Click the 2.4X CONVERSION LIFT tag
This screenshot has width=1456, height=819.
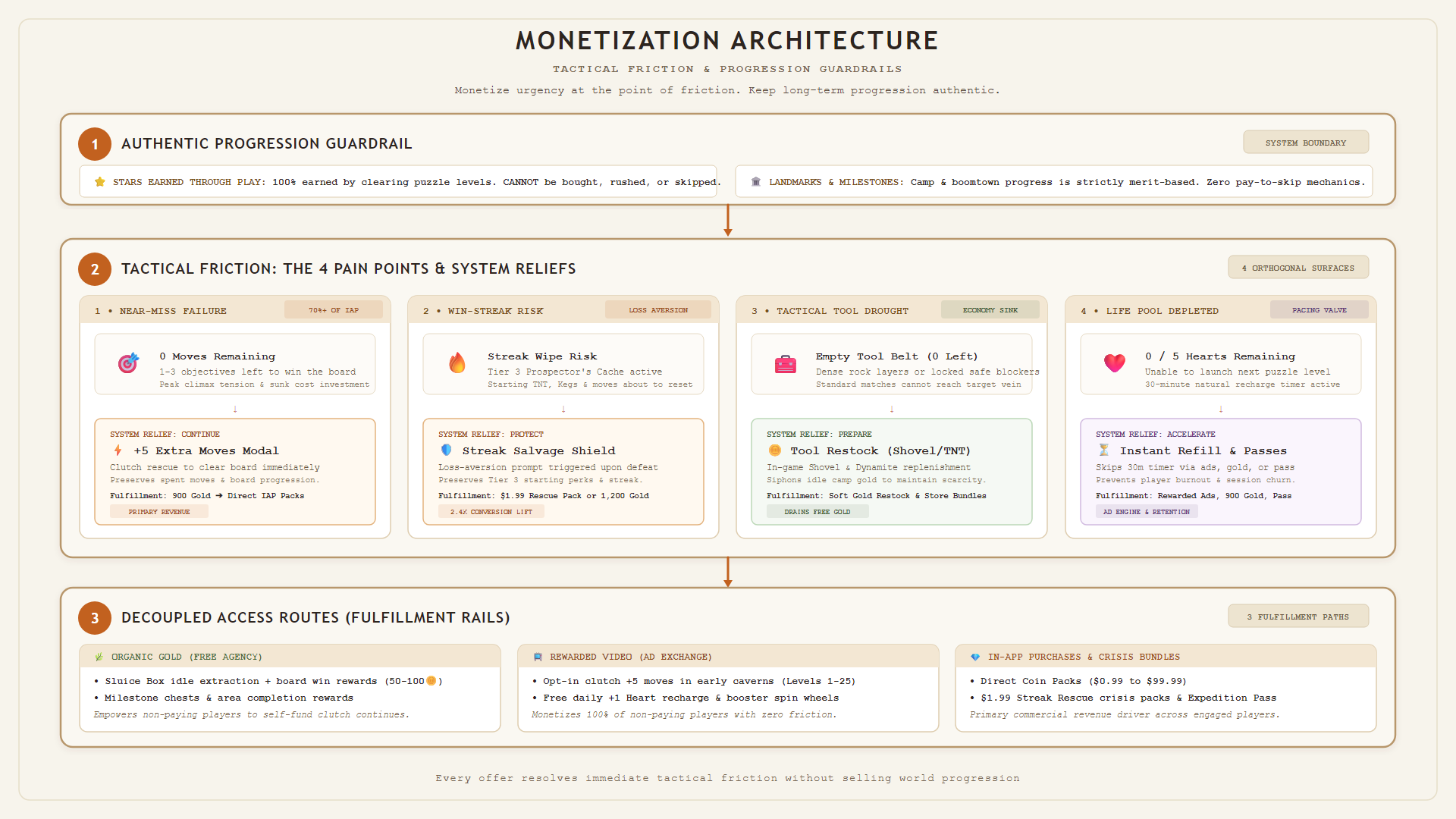pyautogui.click(x=491, y=512)
